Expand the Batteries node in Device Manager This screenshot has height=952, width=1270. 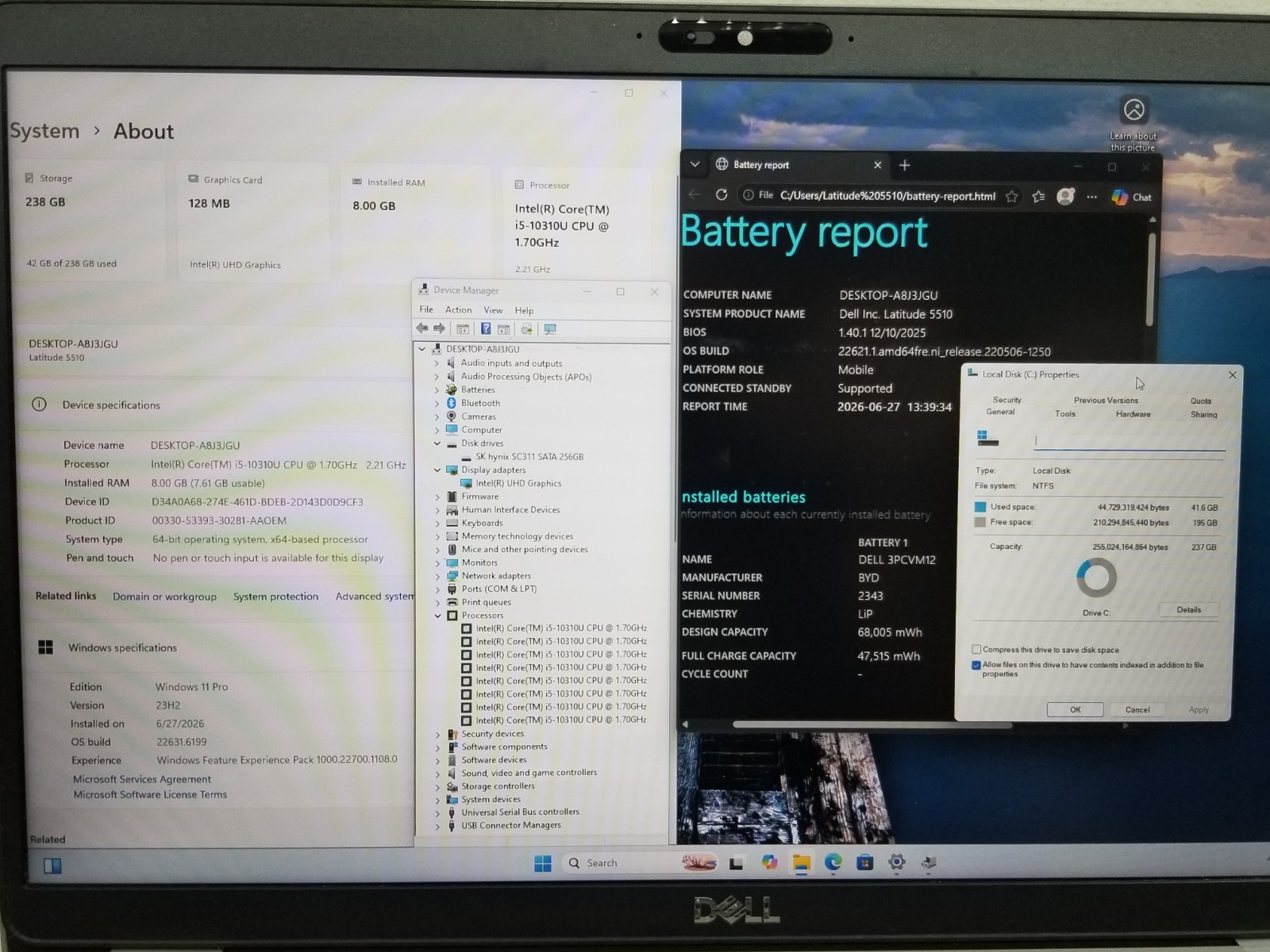[437, 390]
